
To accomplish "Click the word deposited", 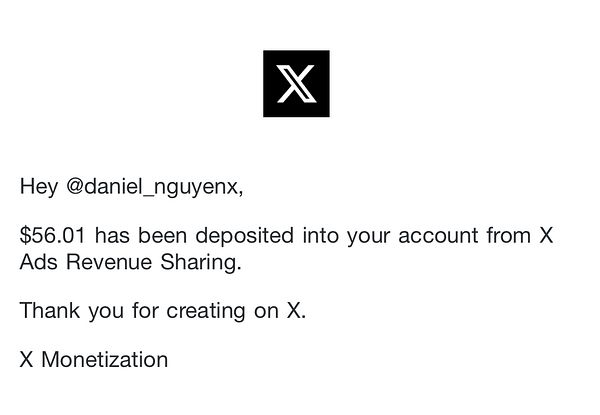I will point(245,235).
